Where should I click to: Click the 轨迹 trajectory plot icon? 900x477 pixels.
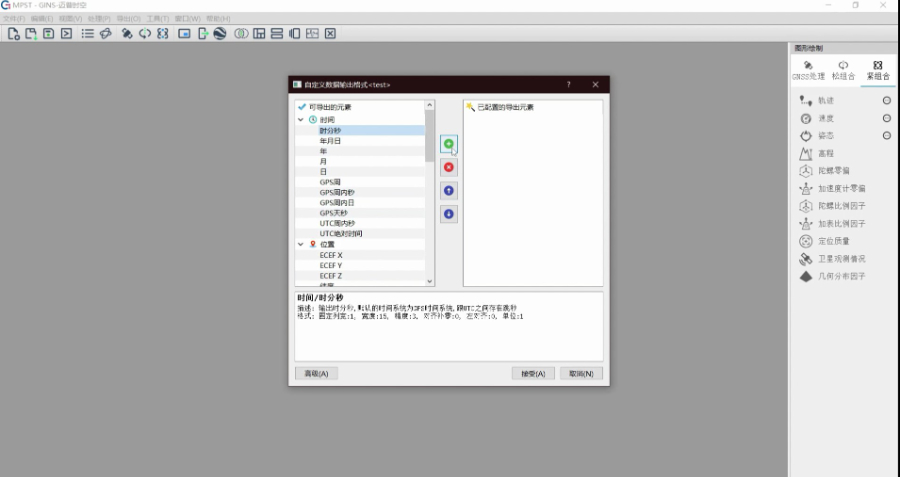806,101
